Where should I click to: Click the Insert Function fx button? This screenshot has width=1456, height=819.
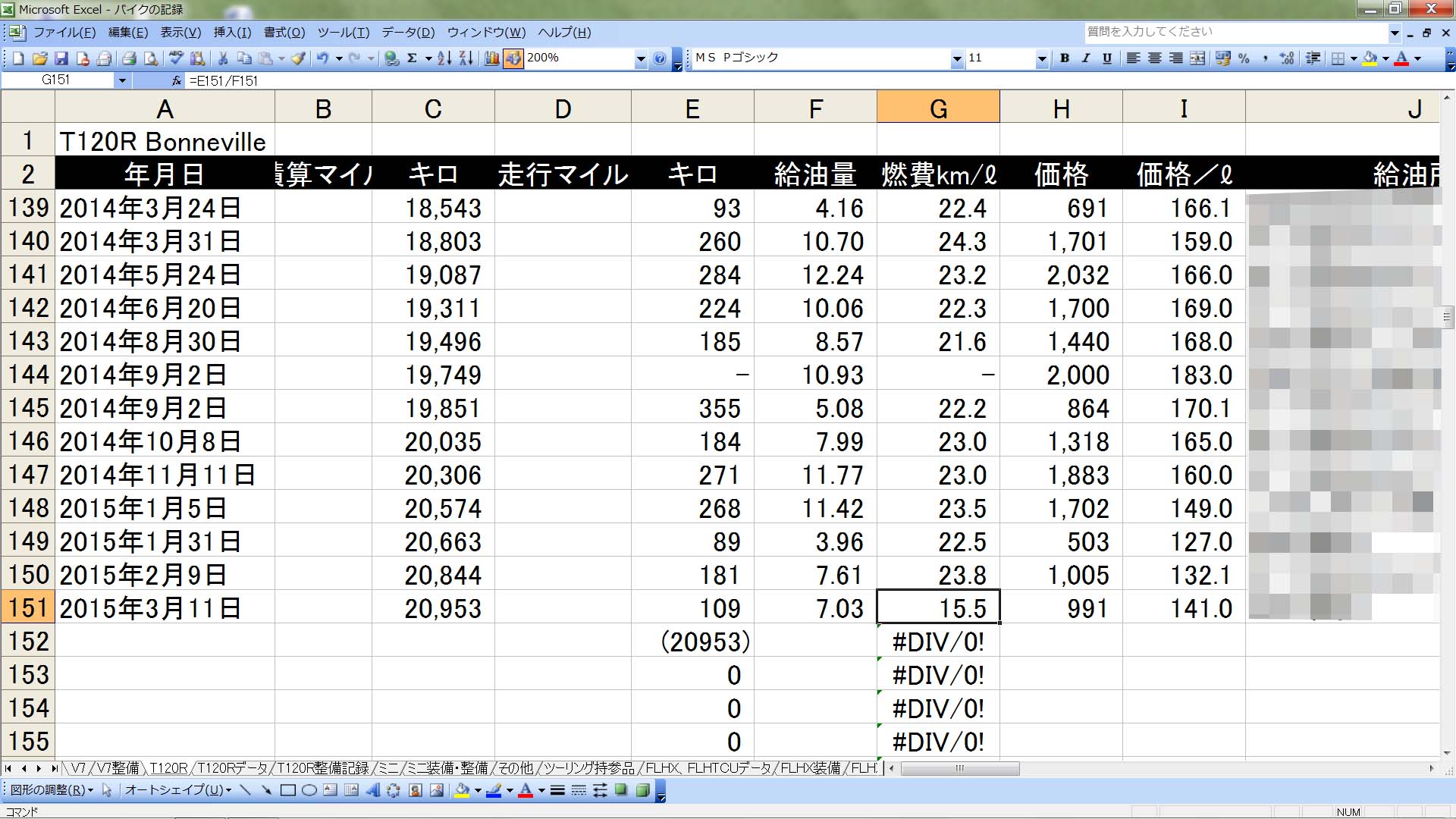176,80
